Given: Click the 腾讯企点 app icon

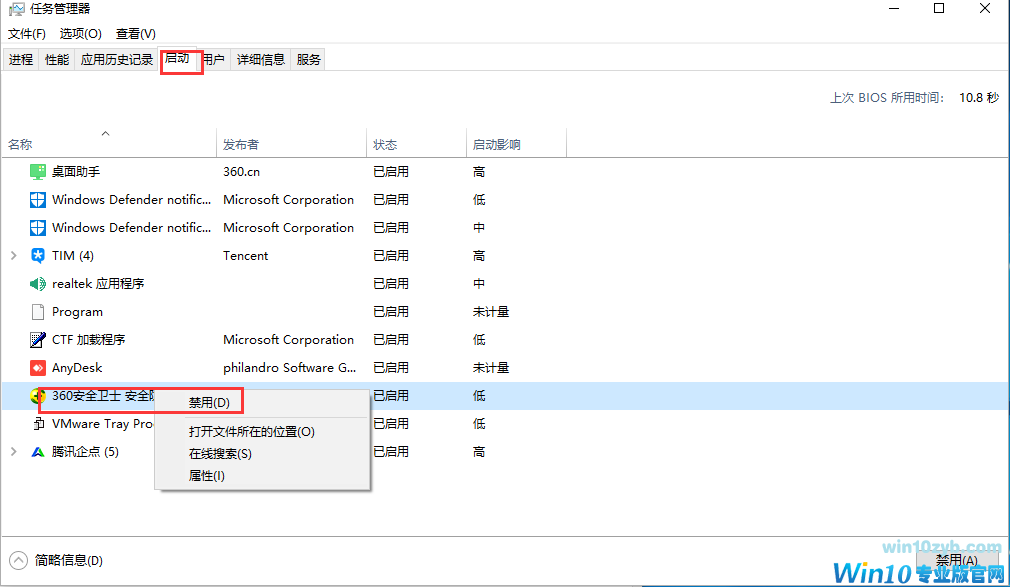Looking at the screenshot, I should click(x=36, y=451).
